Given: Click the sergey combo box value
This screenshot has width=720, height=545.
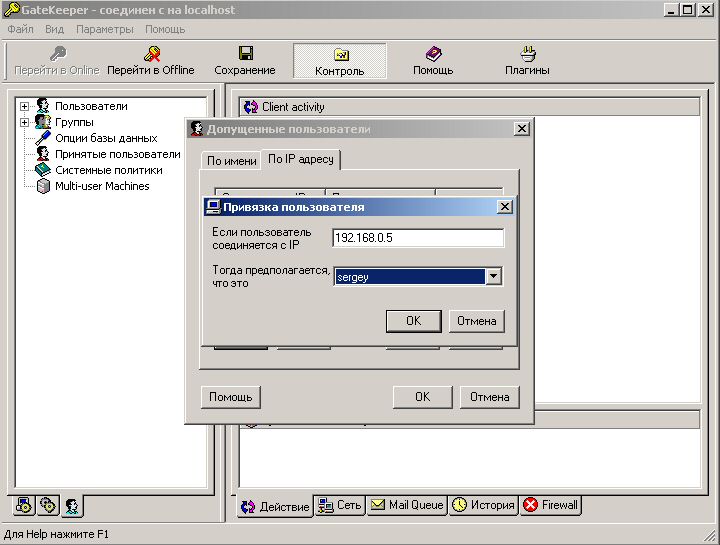Looking at the screenshot, I should [x=409, y=277].
